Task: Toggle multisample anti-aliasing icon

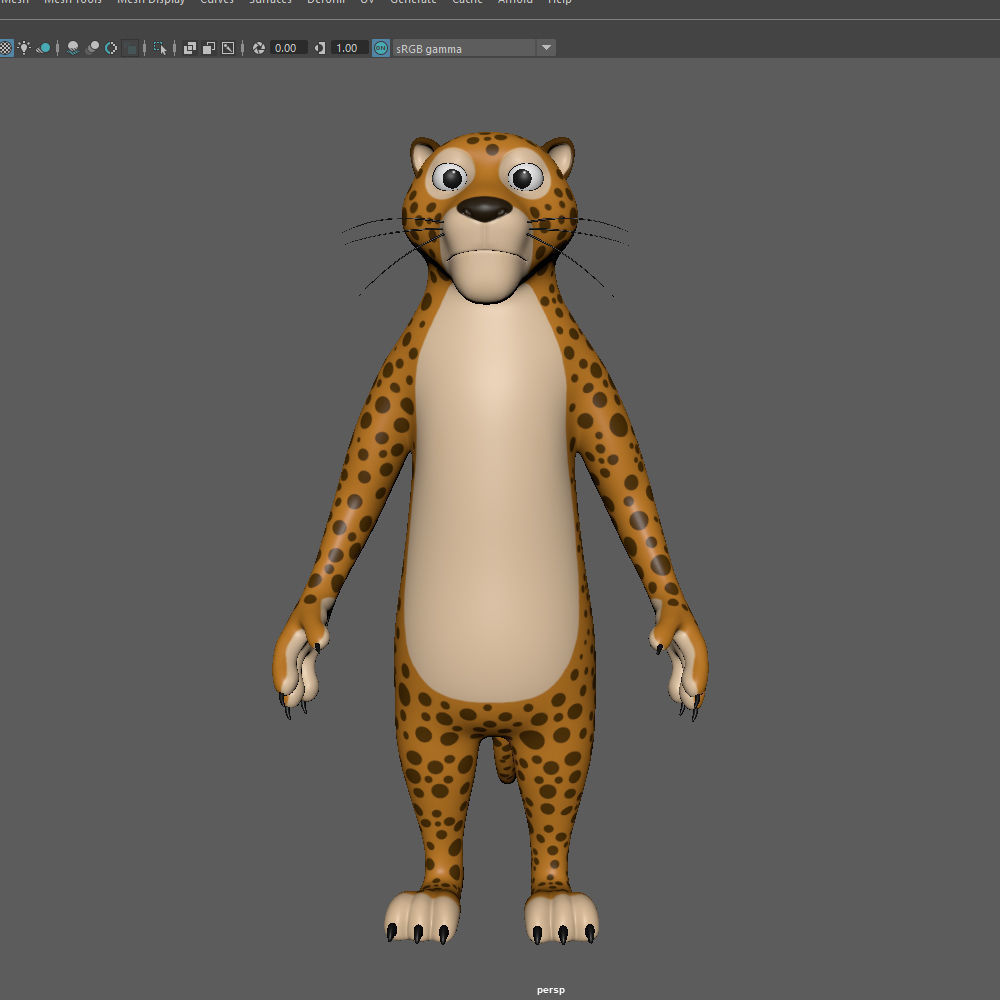Action: tap(111, 48)
